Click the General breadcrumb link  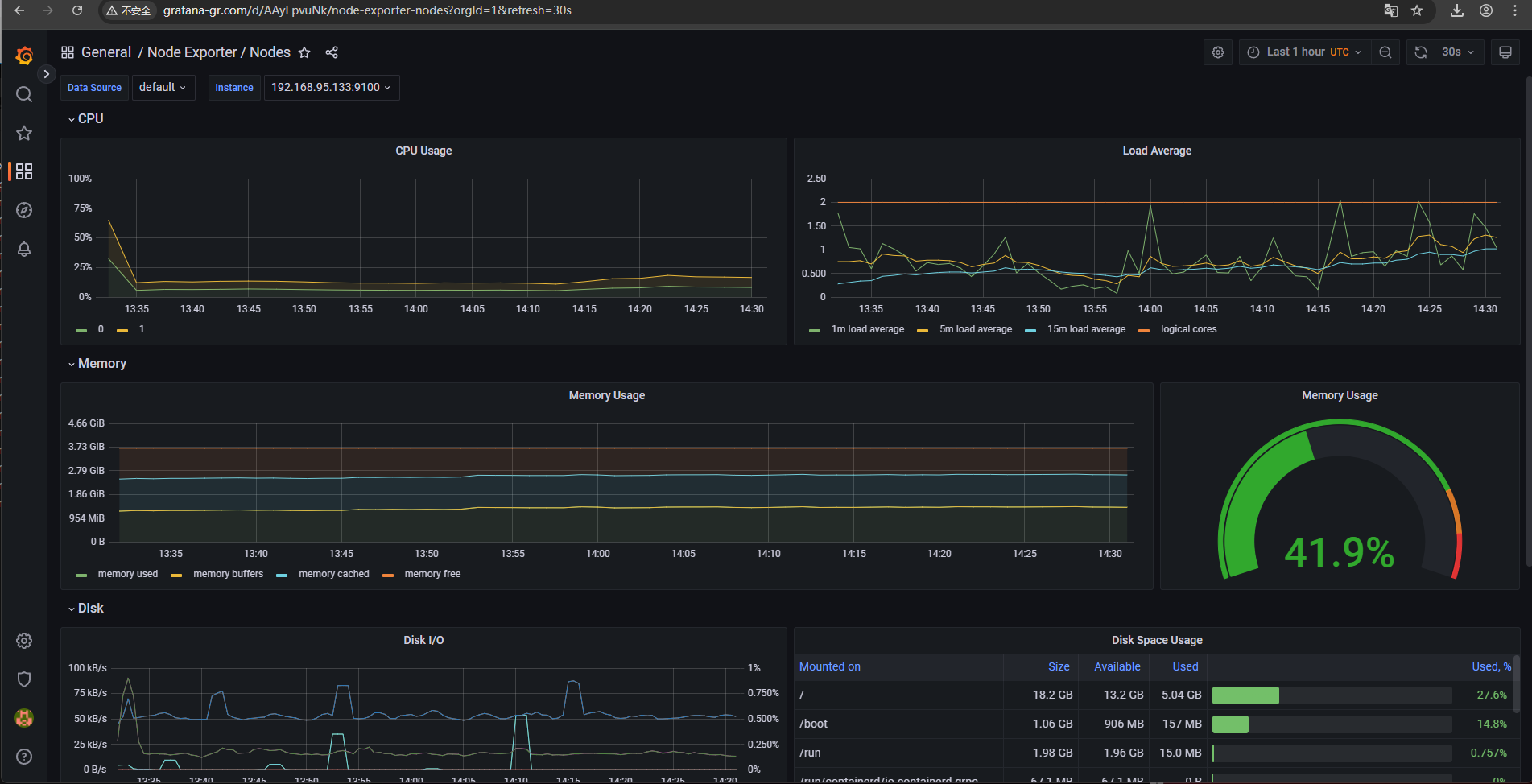pyautogui.click(x=106, y=52)
